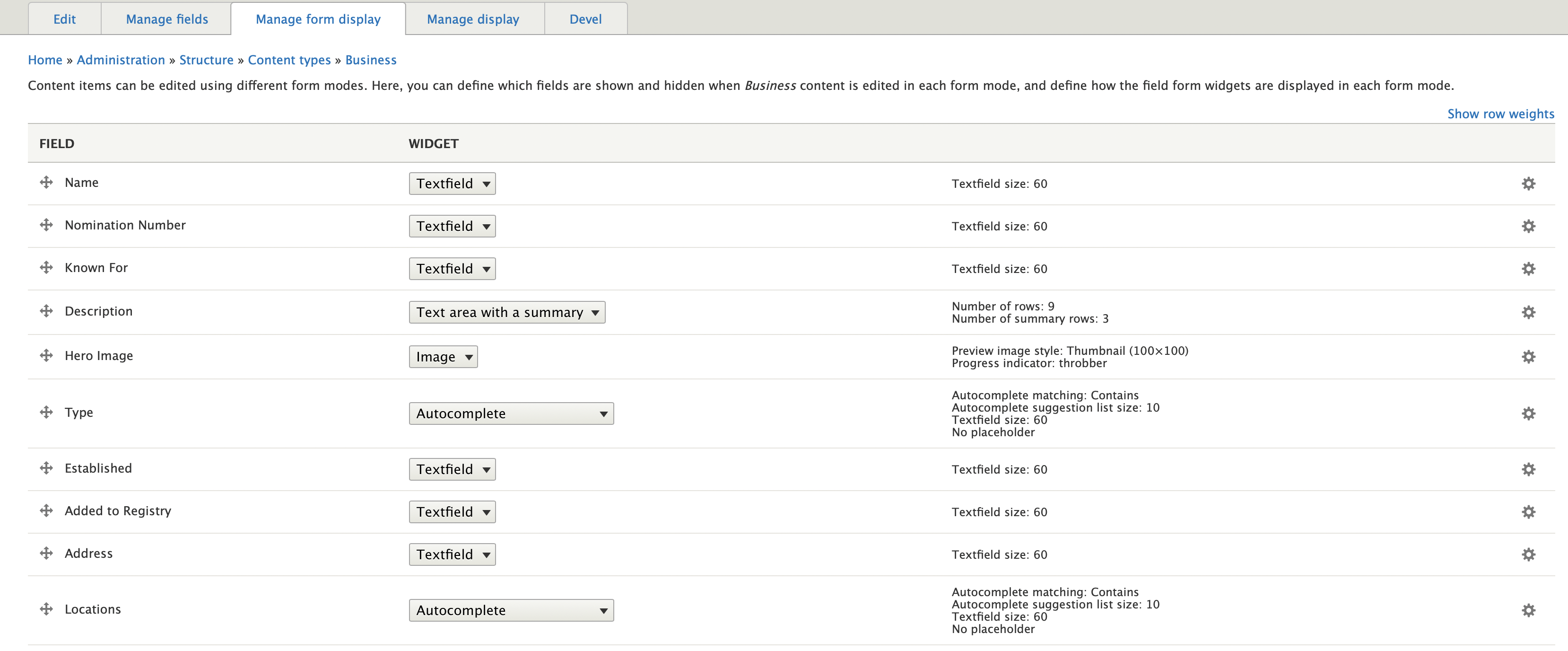
Task: Open Description widget dropdown
Action: click(x=506, y=312)
